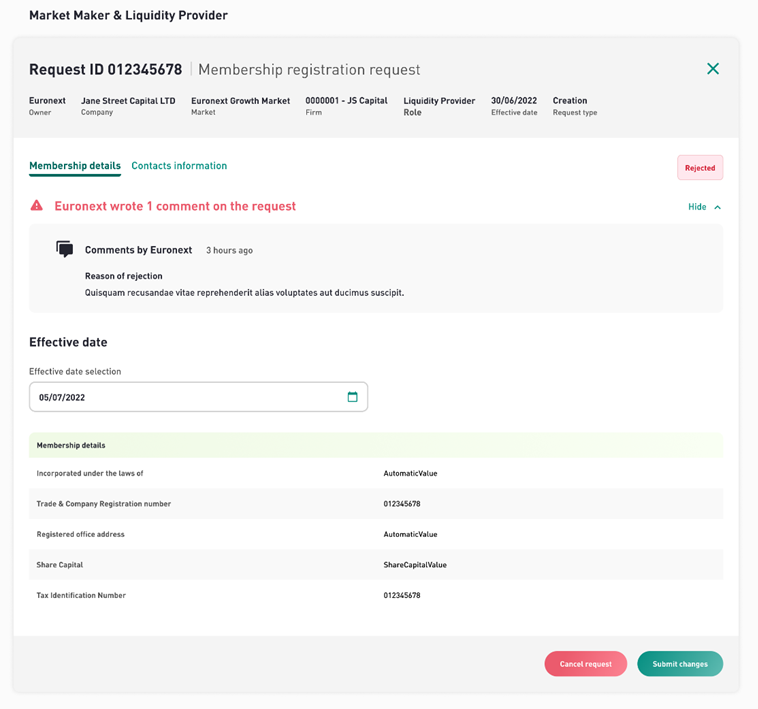Click the Registered office address row

click(x=375, y=534)
